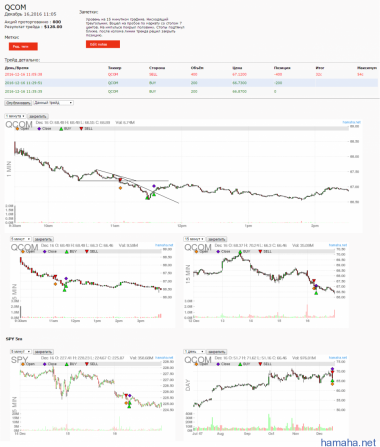Viewport: 380px width, 447px height.
Task: Click the purple Close diamond marker on the 1-minute chart
Action: tap(154, 186)
